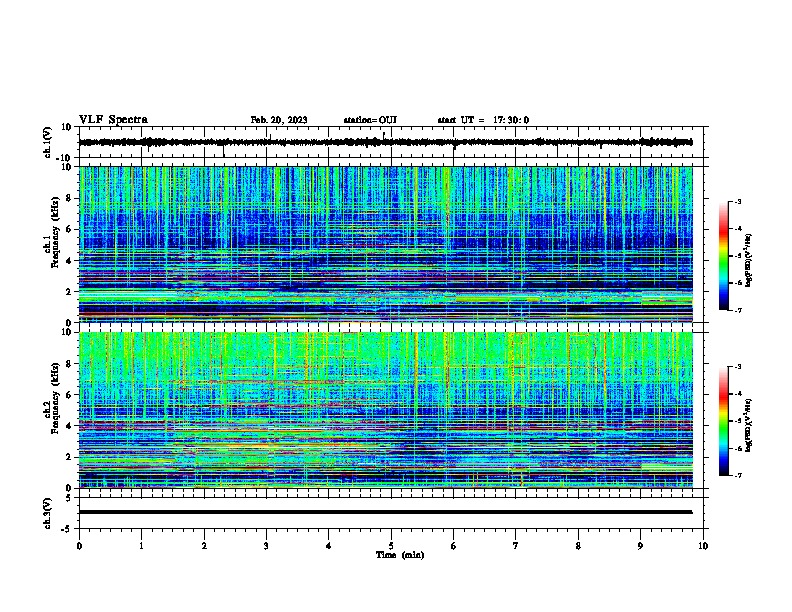Viewport: 792px width, 612px height.
Task: Click the "ch.3(V)" axis label
Action: pyautogui.click(x=48, y=513)
